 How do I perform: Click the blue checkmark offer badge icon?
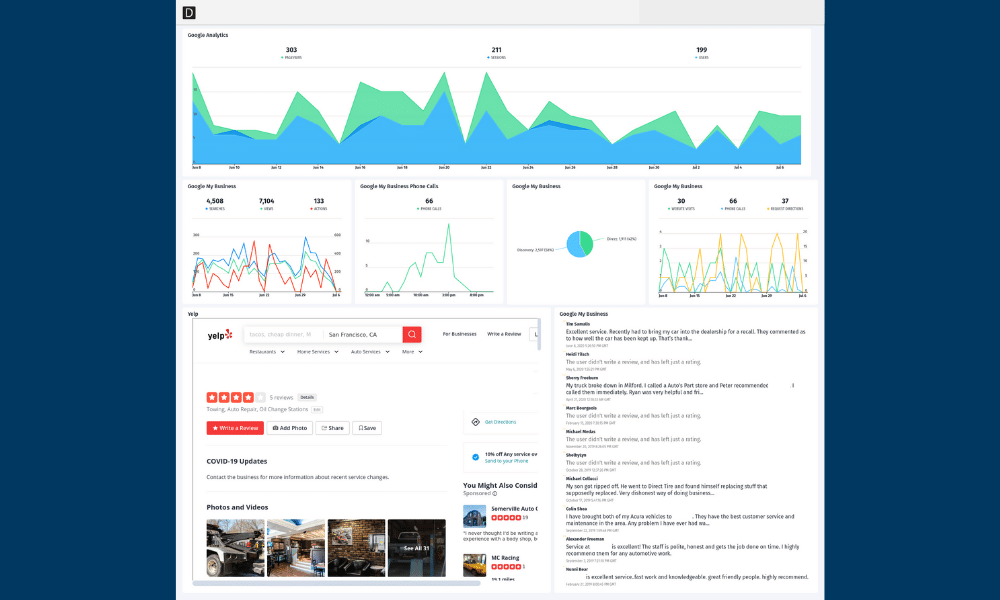point(475,457)
